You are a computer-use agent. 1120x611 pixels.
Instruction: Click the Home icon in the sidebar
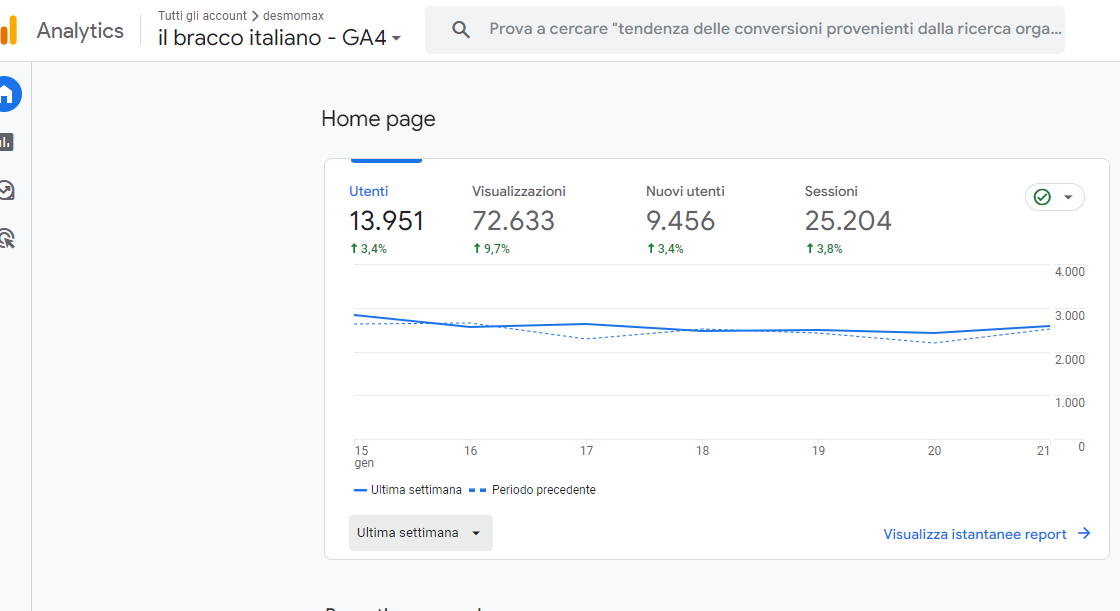tap(6, 94)
